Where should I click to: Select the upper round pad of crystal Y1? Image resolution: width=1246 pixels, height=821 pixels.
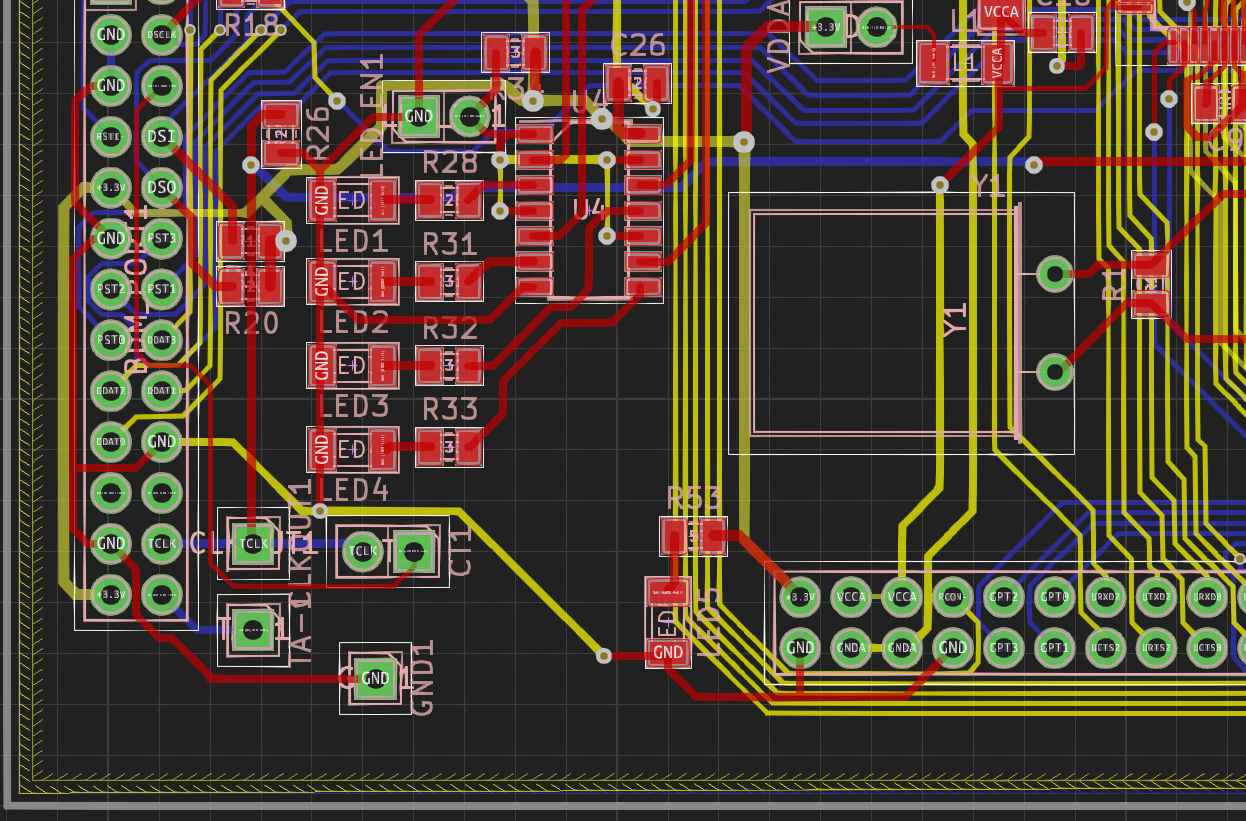(1055, 273)
